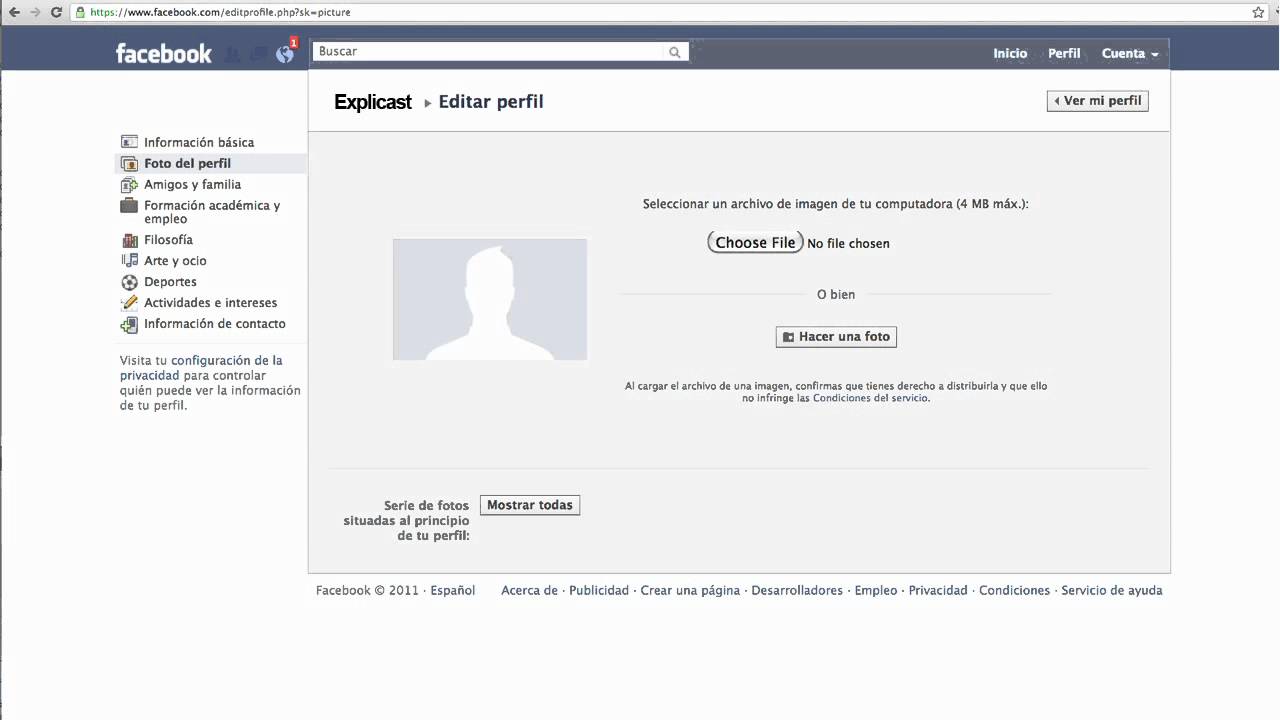Open Información de contacto section

[x=214, y=324]
